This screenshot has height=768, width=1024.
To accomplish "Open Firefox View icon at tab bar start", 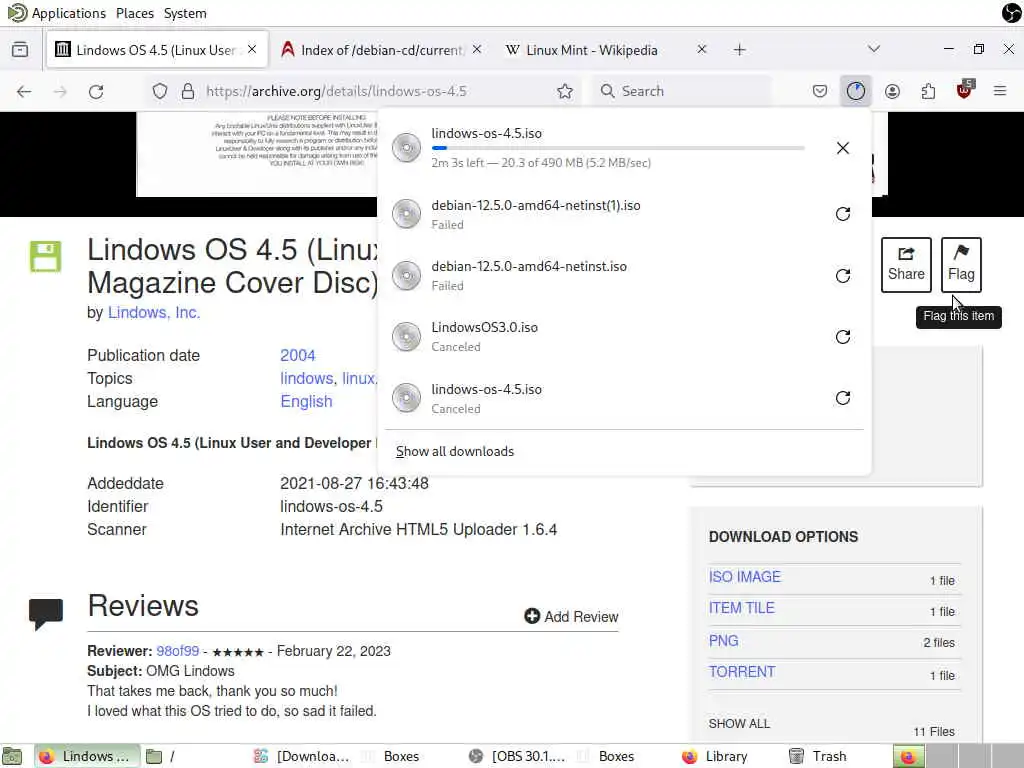I will pyautogui.click(x=20, y=50).
